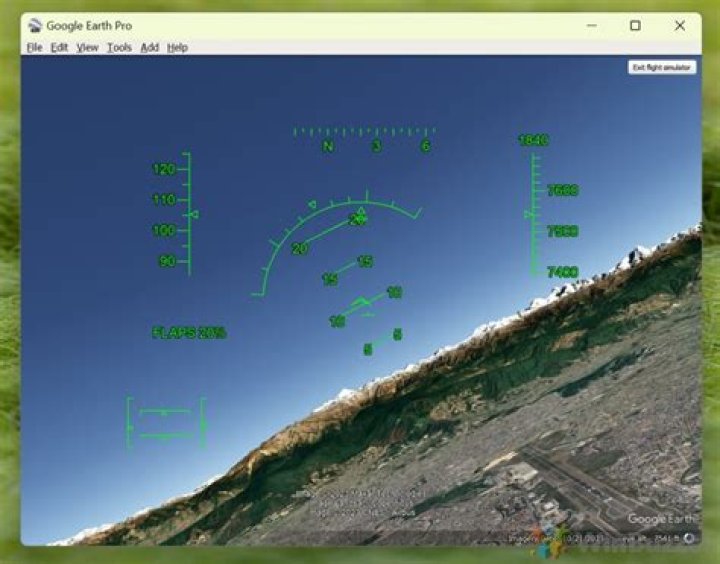Image resolution: width=720 pixels, height=564 pixels.
Task: Click the 7400 altitude tape label
Action: 562,272
